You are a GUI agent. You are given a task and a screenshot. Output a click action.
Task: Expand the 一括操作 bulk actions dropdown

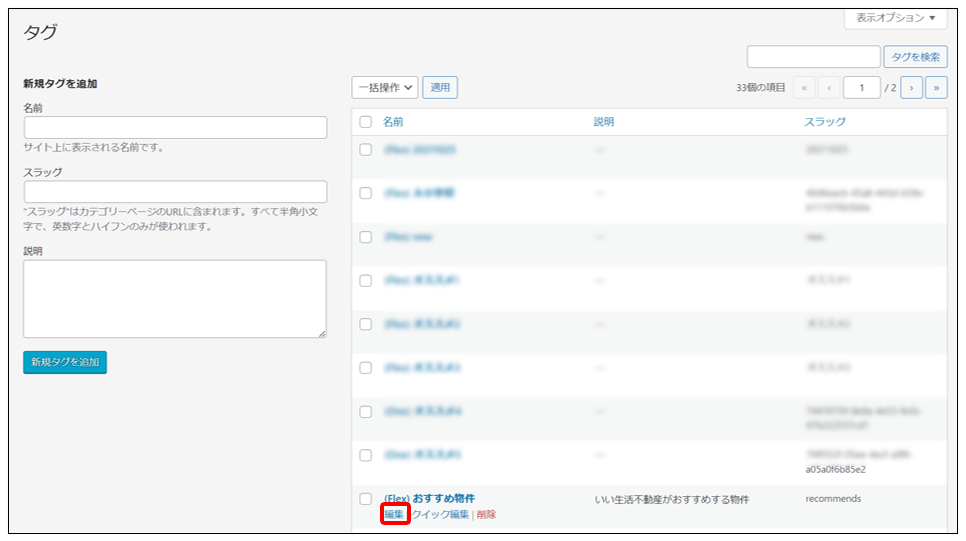tap(385, 88)
